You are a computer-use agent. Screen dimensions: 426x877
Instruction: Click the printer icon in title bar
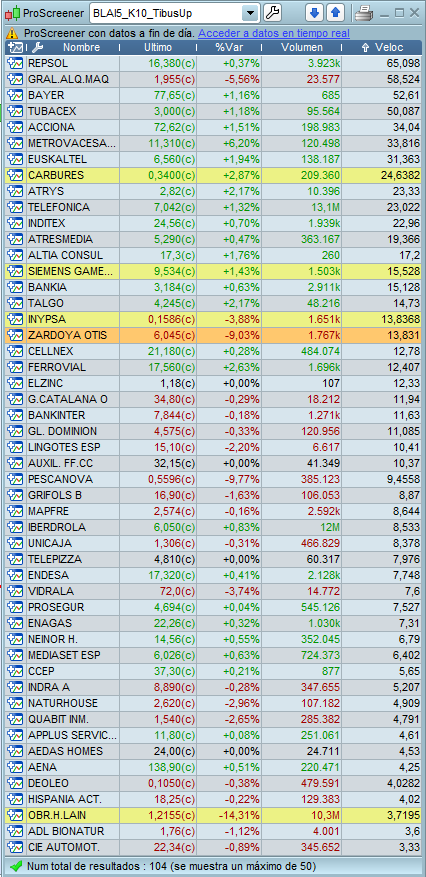click(364, 12)
